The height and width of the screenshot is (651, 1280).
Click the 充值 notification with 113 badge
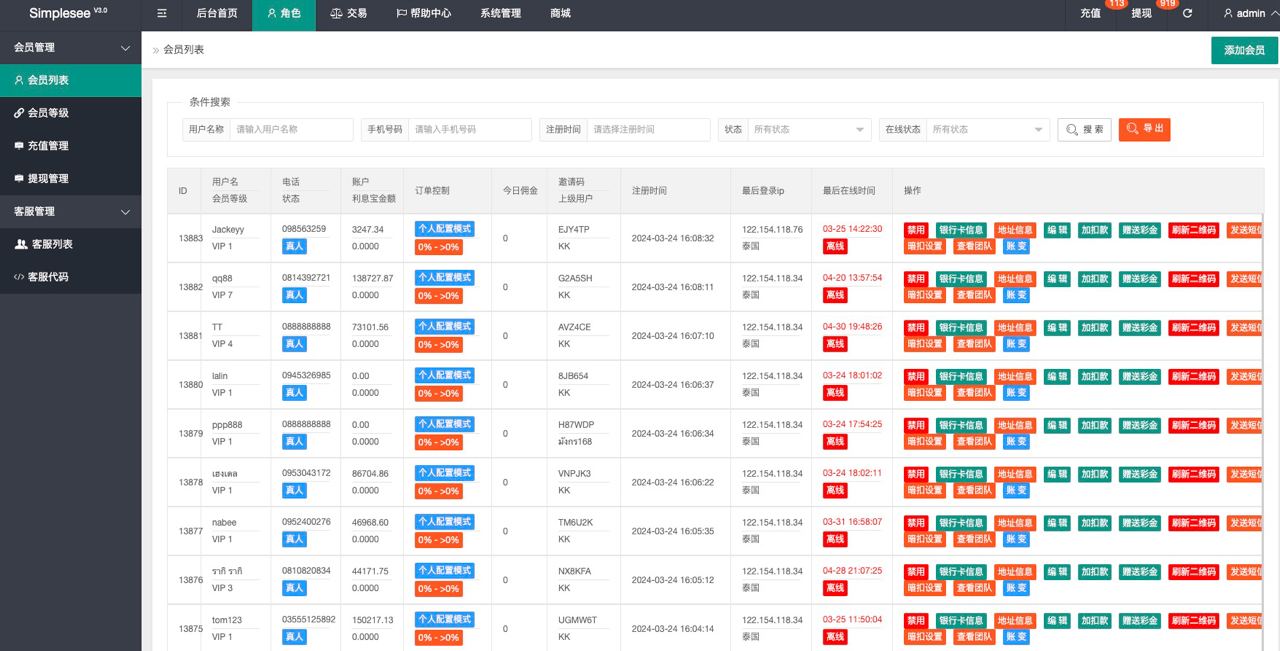(1090, 14)
